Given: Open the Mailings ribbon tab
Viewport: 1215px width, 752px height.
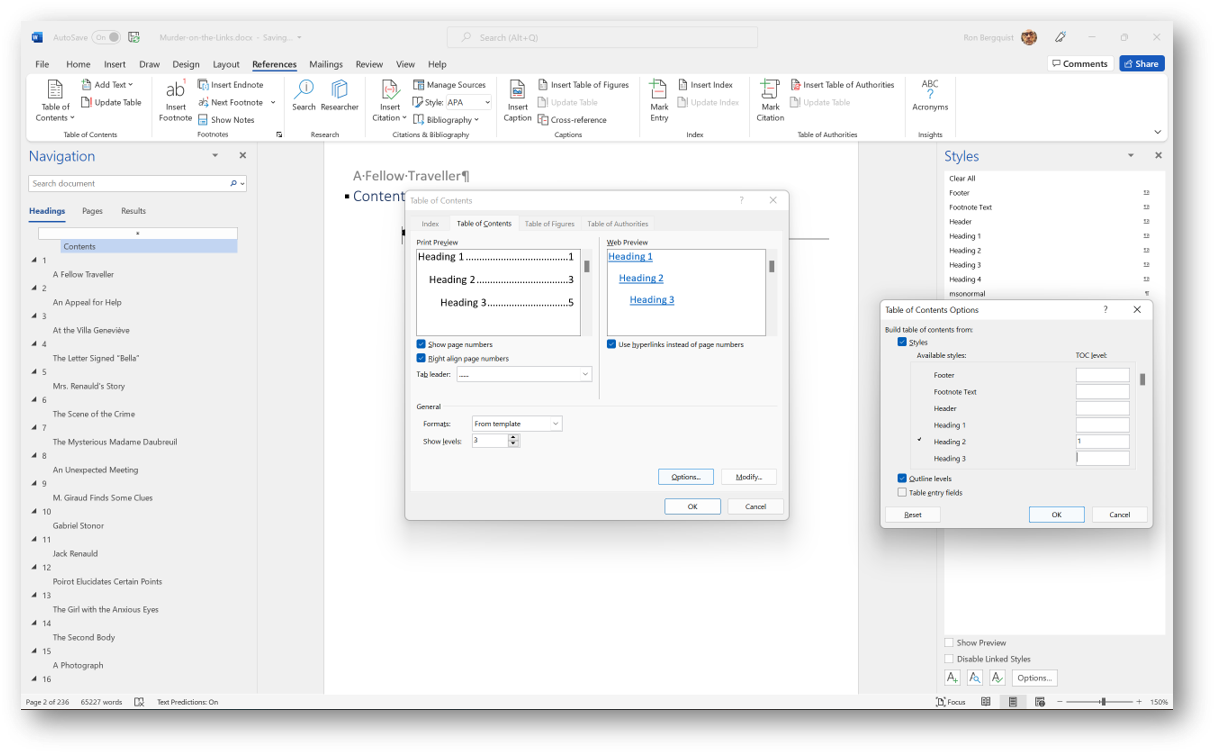Looking at the screenshot, I should point(326,63).
